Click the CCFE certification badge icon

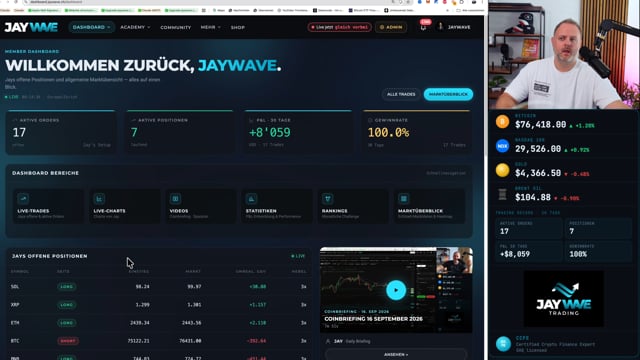(x=503, y=344)
